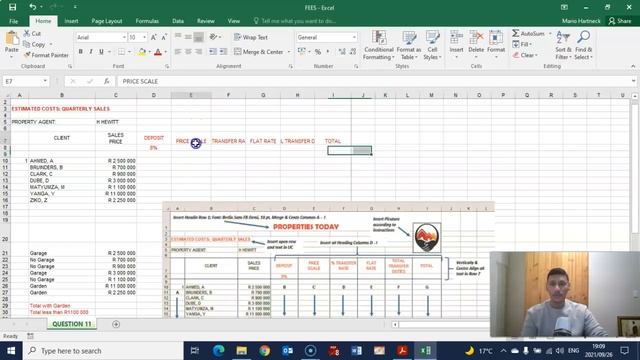Switch to the Data tab
Screen dimensions: 640x360
pyautogui.click(x=178, y=21)
